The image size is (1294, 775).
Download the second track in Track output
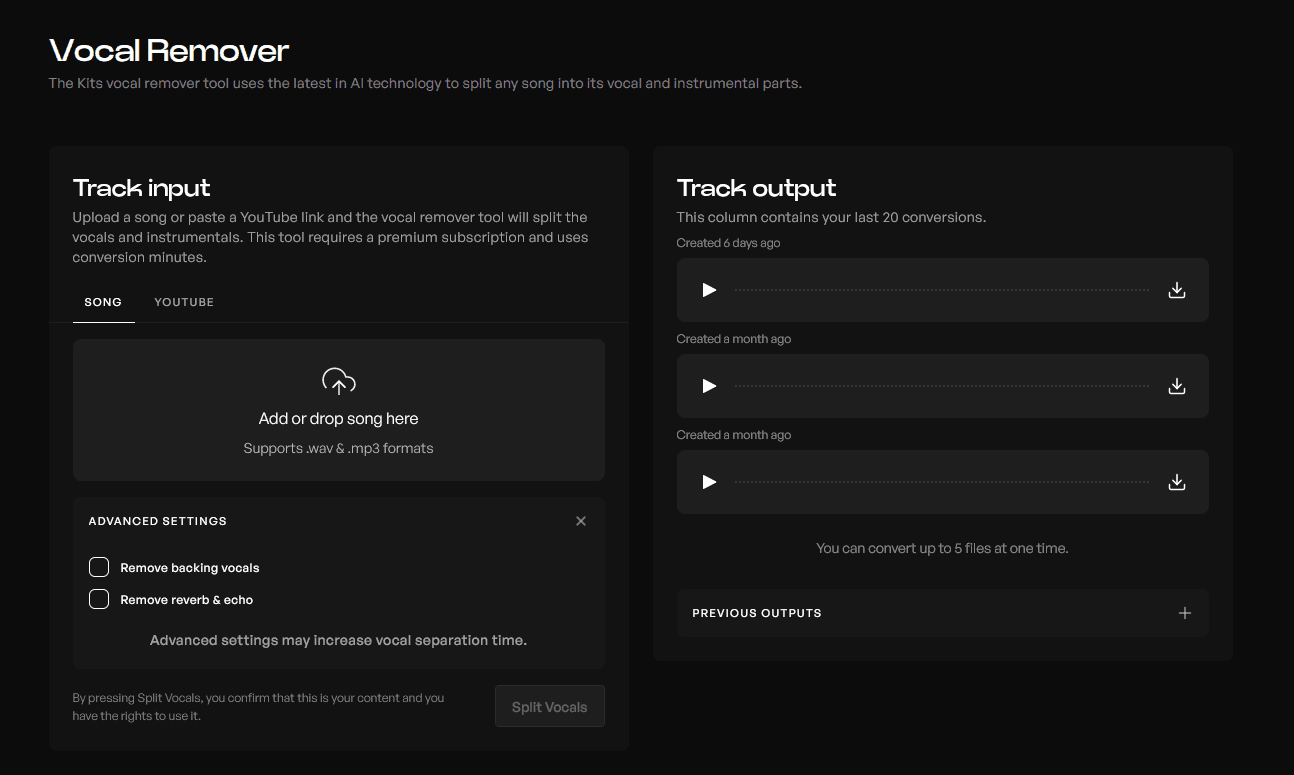[1177, 386]
